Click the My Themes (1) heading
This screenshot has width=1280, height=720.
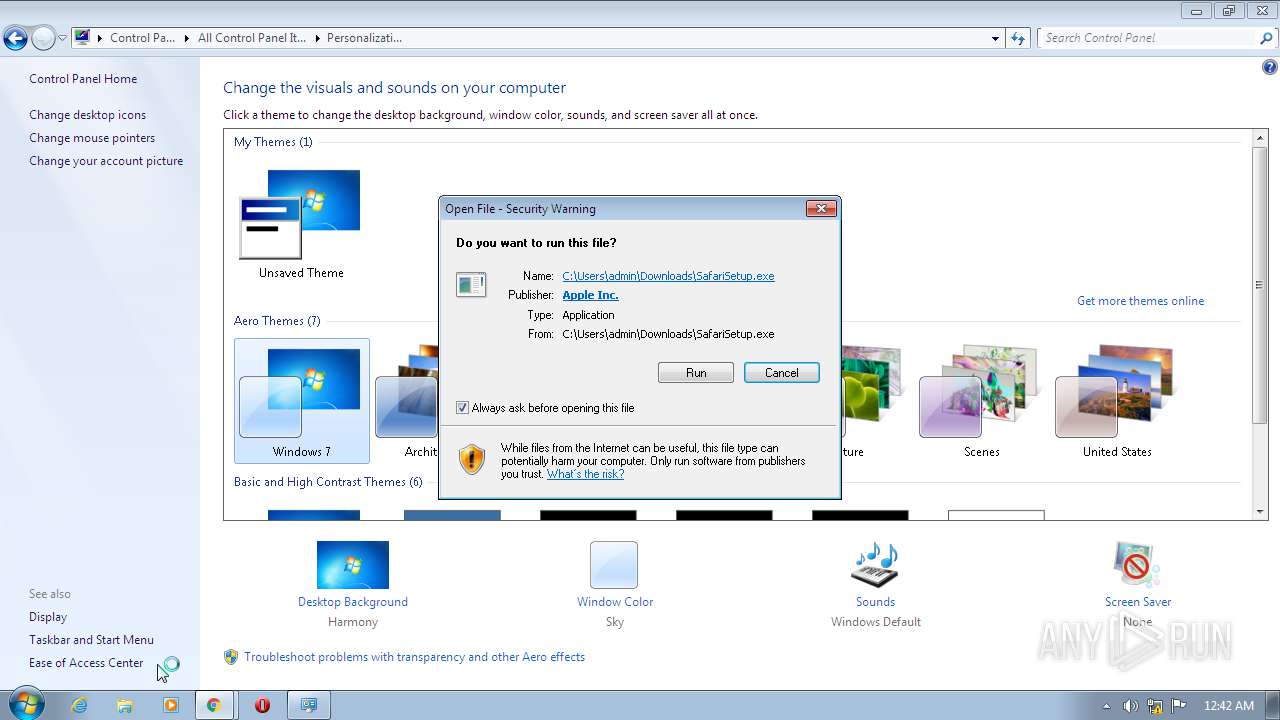[x=273, y=142]
